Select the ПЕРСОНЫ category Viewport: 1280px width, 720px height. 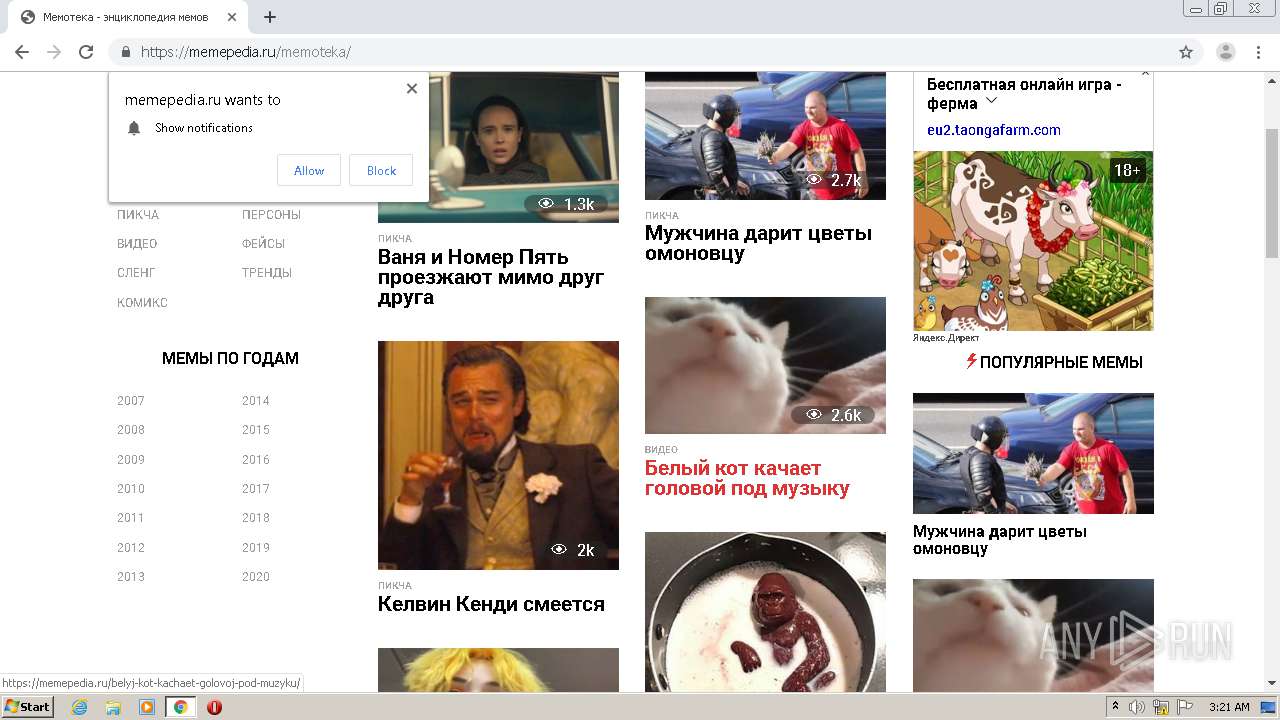[x=271, y=215]
